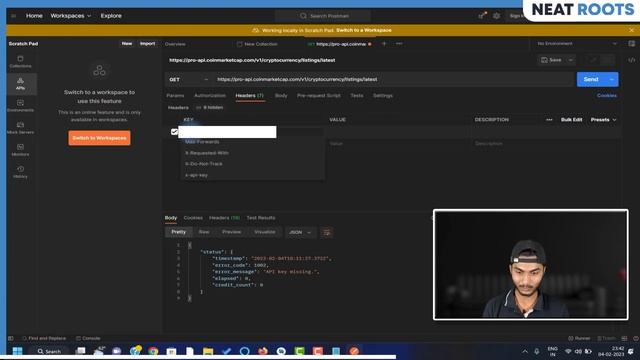This screenshot has height=360, width=640.
Task: Open the Overview tab
Action: (x=175, y=44)
